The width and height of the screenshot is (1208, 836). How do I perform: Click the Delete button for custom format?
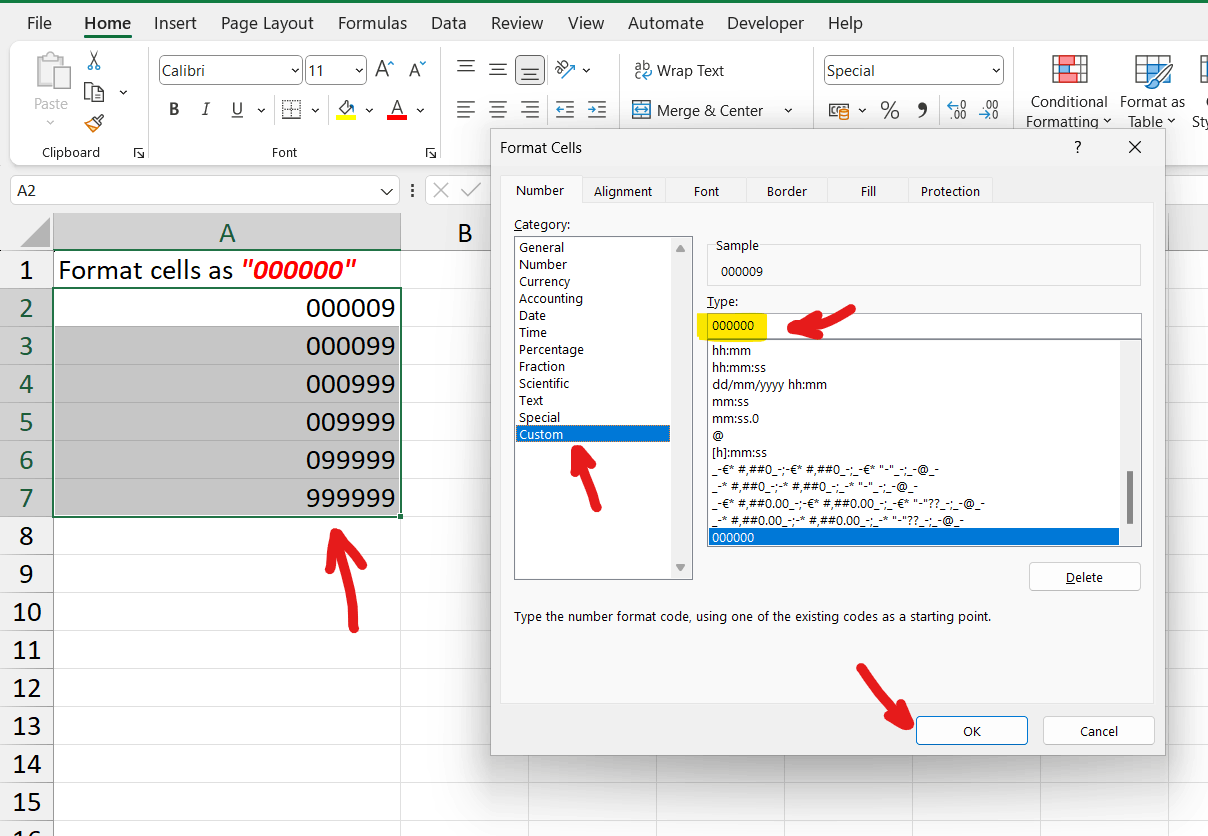click(1085, 577)
